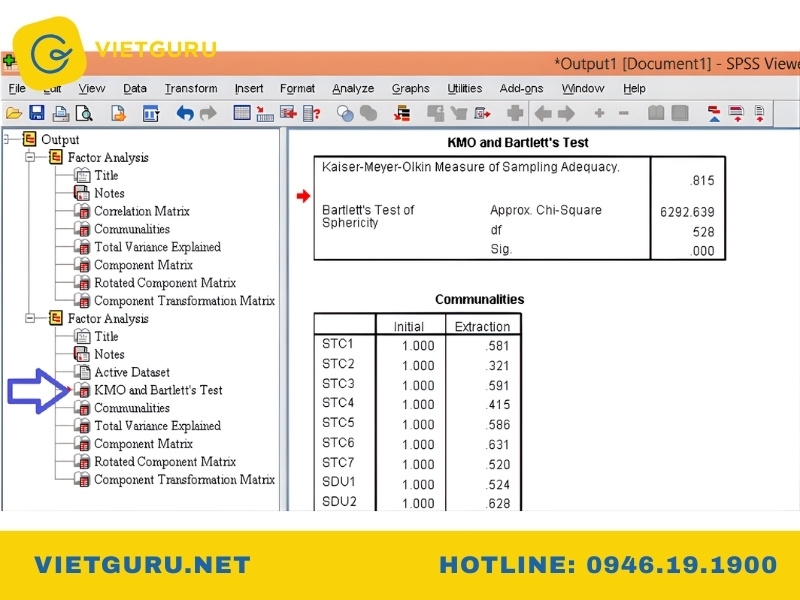The image size is (800, 600).
Task: Print the output with the printer icon
Action: coord(61,113)
